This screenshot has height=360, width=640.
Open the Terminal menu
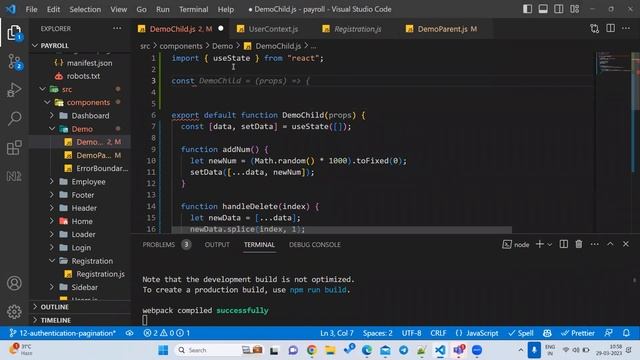[193, 9]
